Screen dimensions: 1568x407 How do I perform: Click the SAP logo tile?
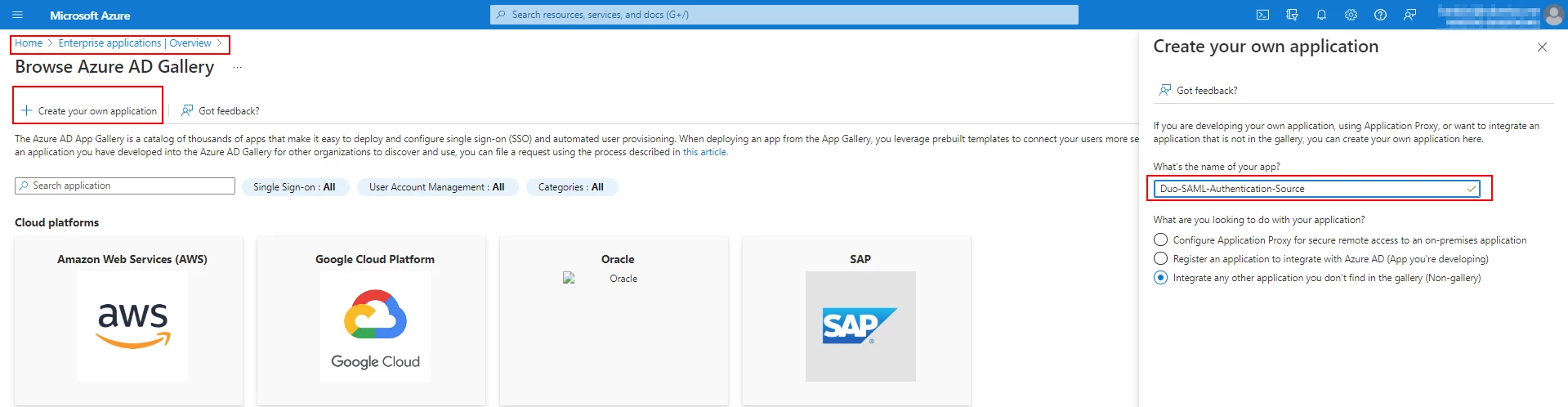pos(860,326)
